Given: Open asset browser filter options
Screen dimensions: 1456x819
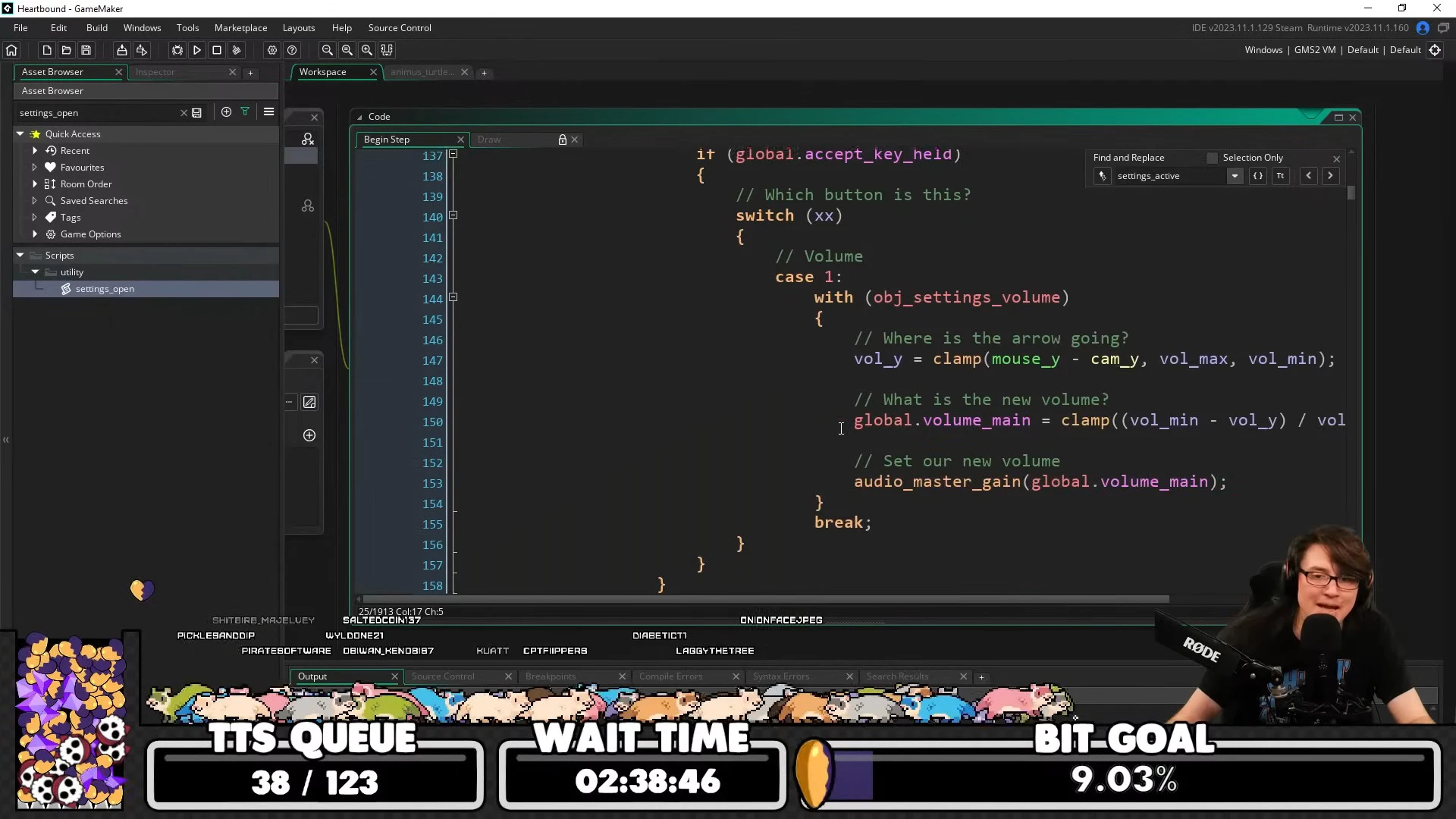Looking at the screenshot, I should click(245, 112).
